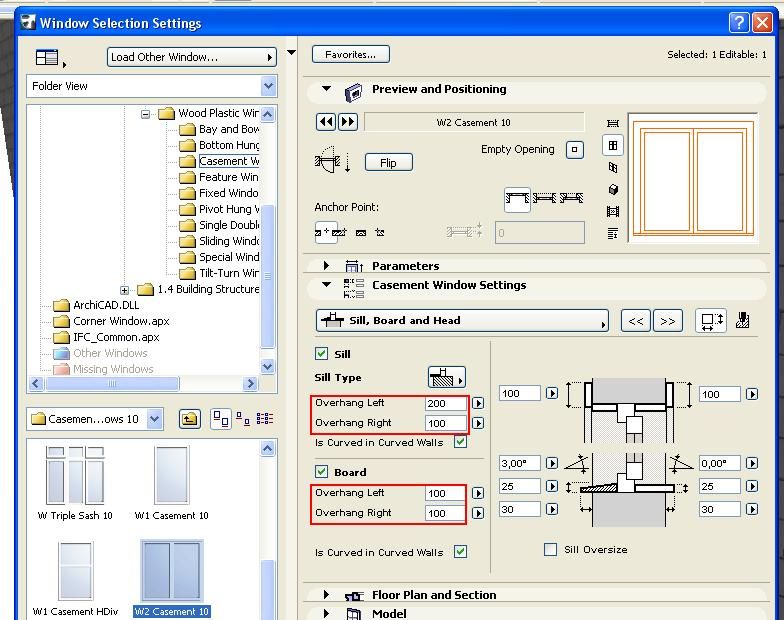The image size is (784, 620).
Task: Click the Sill Type selector icon
Action: (446, 377)
